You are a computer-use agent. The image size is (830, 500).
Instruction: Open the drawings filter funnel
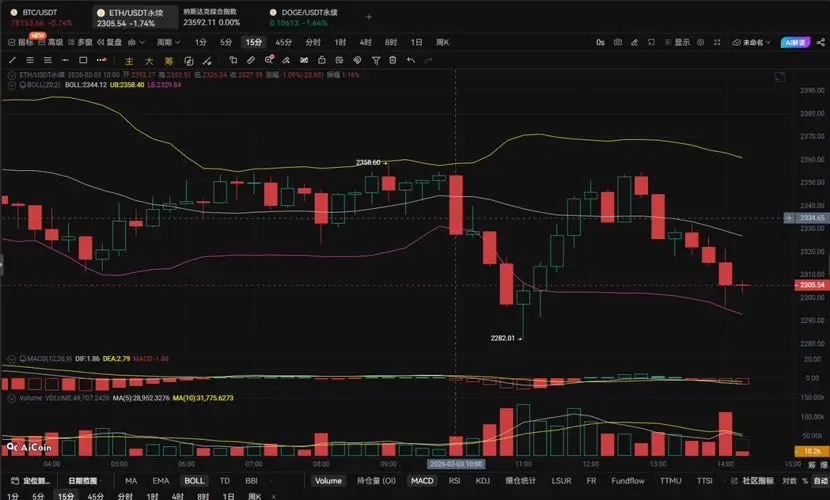tap(376, 60)
